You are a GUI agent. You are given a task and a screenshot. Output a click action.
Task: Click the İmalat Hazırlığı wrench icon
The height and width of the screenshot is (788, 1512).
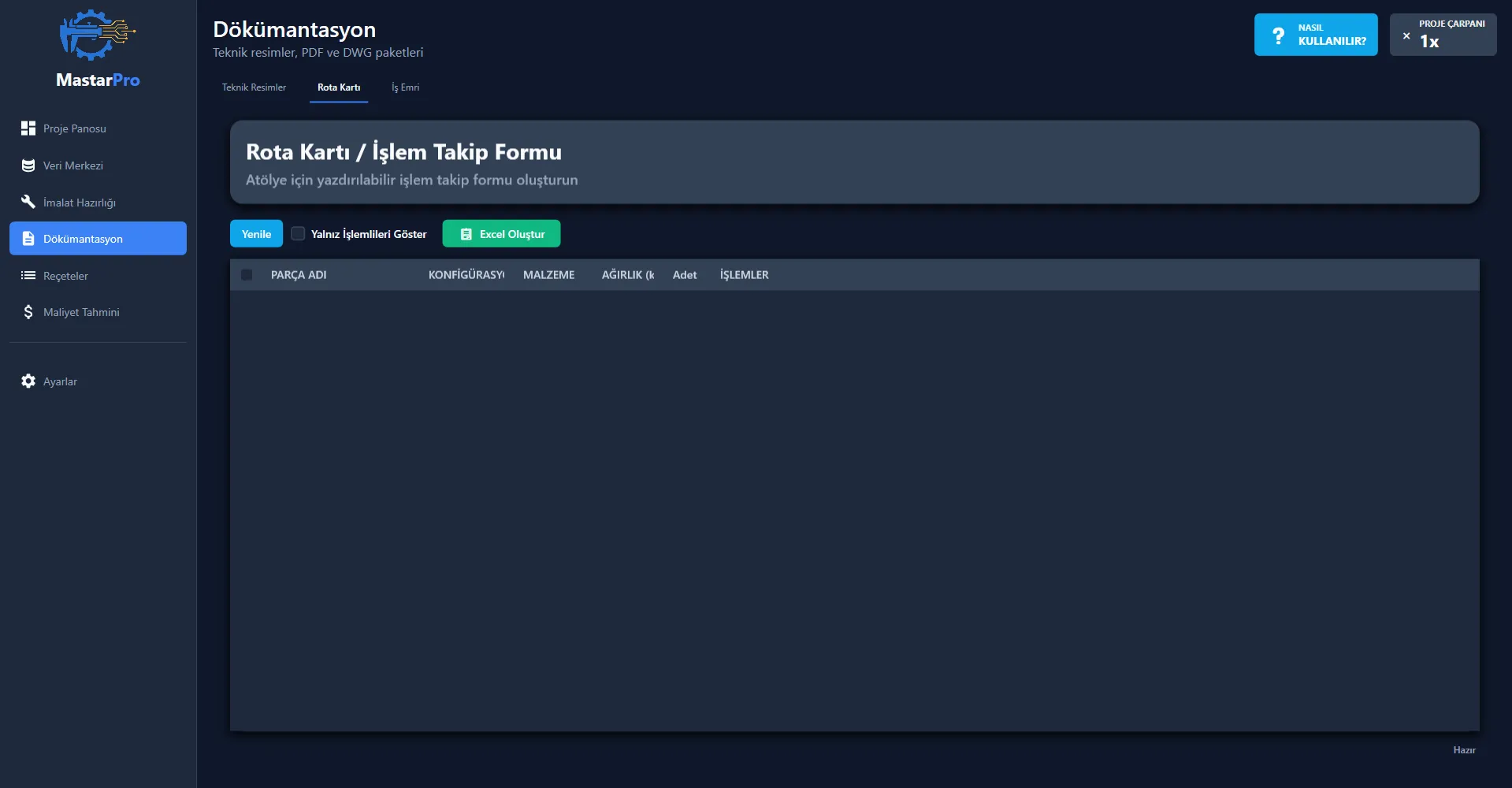pos(28,202)
